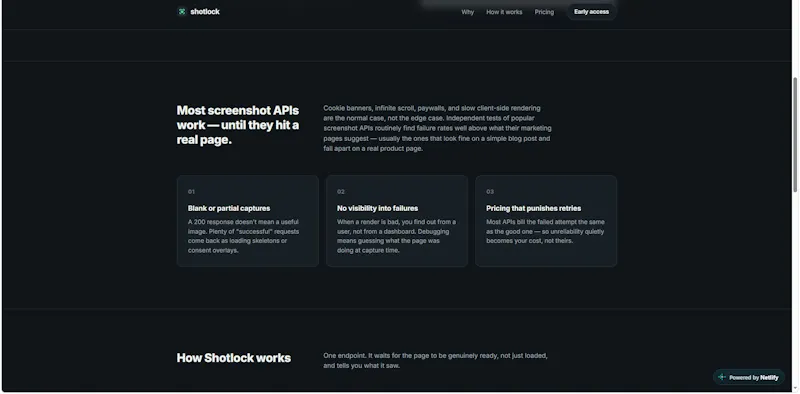The image size is (800, 394).
Task: Click the text beginning One endpoint. It waits
Action: [435, 360]
